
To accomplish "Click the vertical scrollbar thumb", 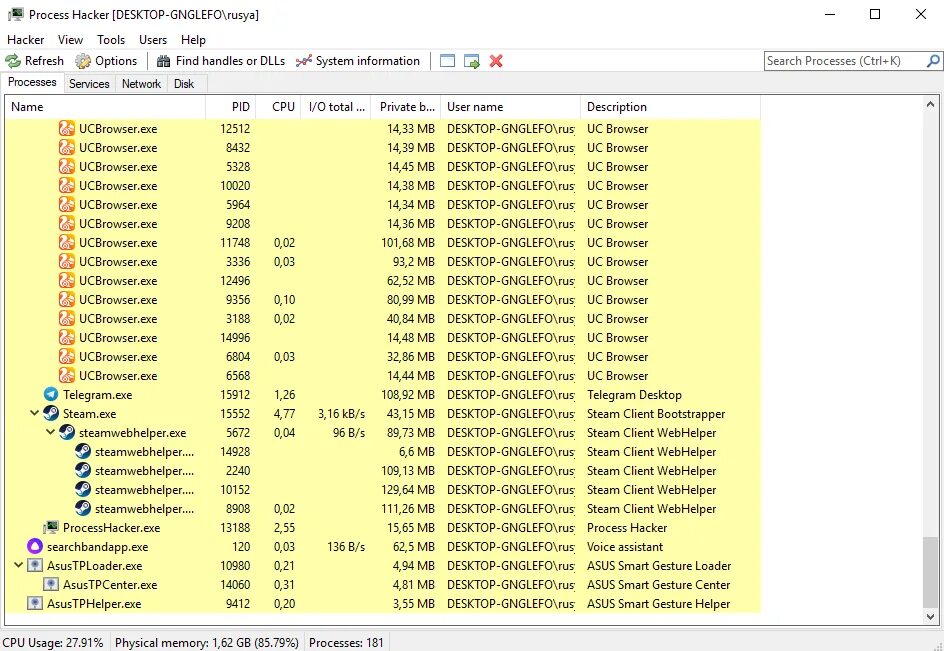I will 930,572.
